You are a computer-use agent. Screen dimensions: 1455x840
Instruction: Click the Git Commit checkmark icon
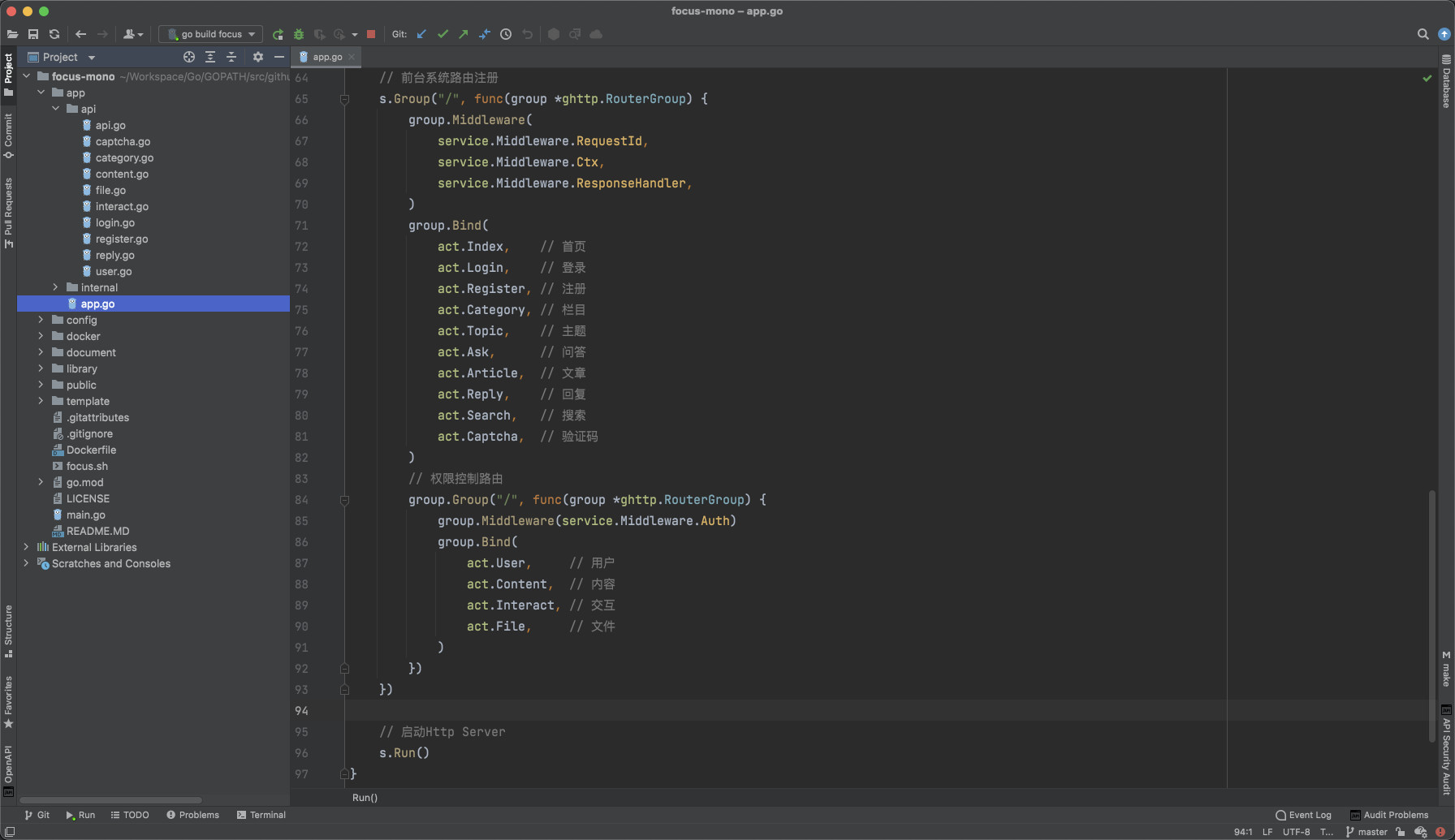(x=443, y=34)
